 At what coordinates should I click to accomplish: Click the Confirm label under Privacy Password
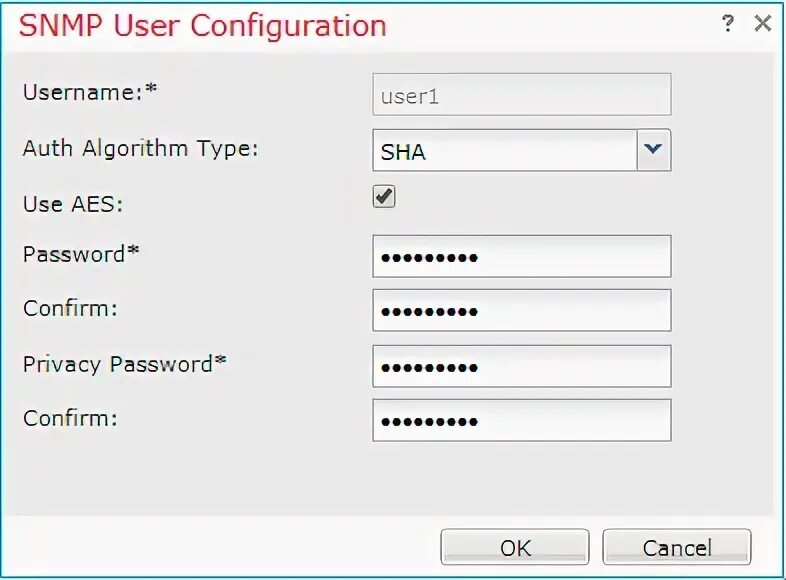click(70, 418)
